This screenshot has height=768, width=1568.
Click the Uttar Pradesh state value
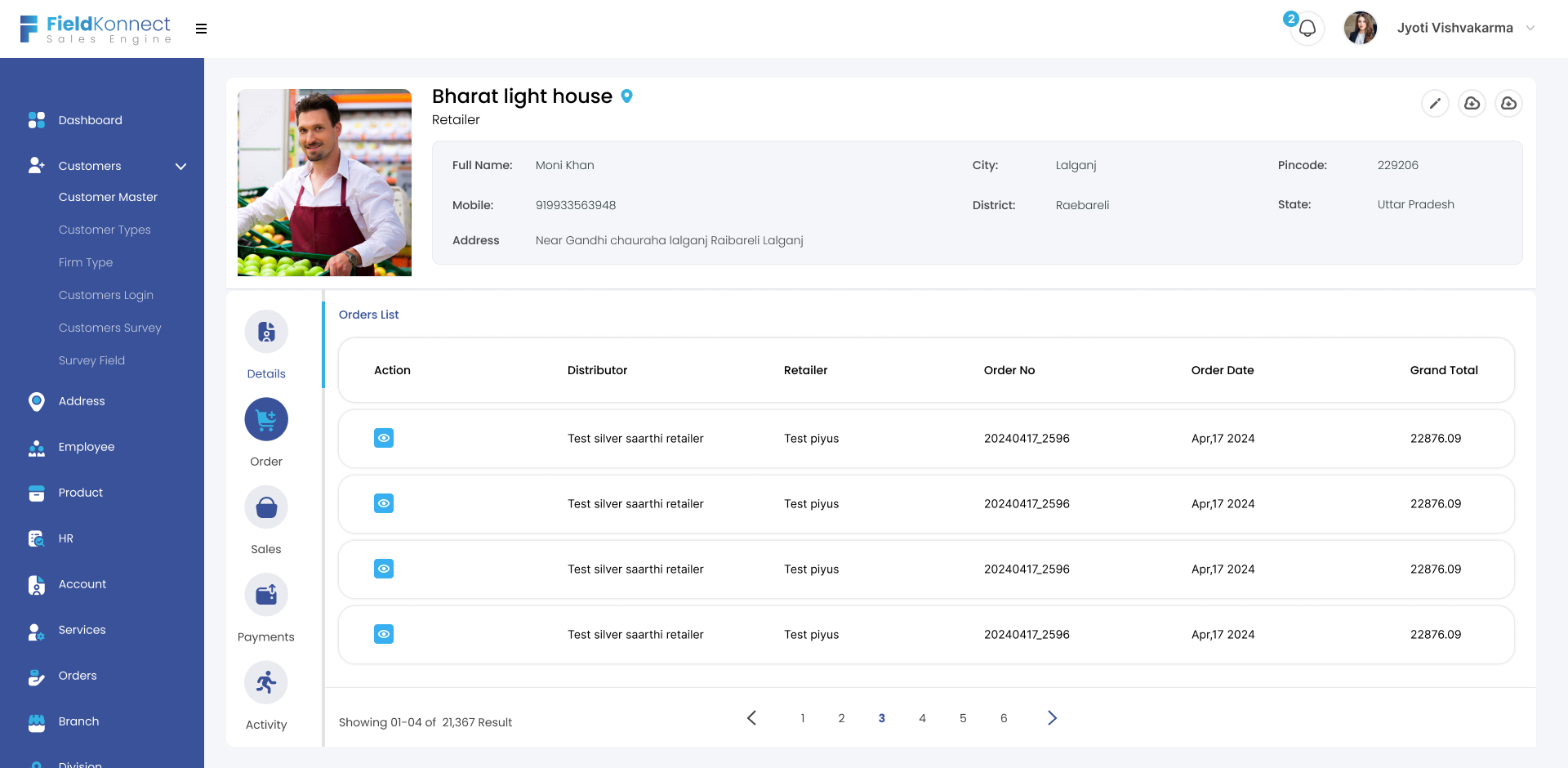coord(1415,204)
